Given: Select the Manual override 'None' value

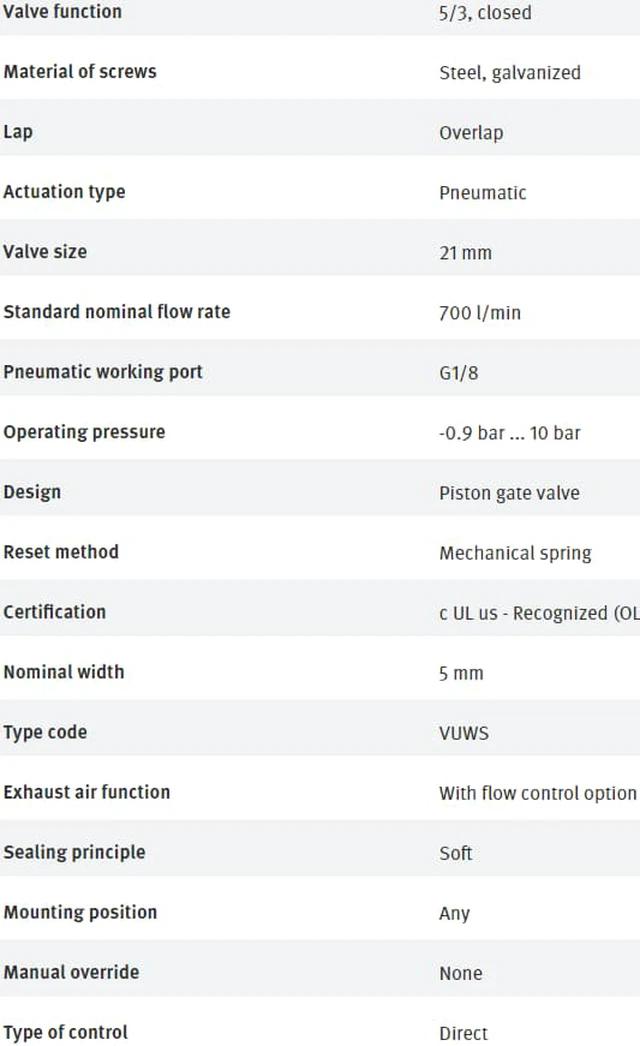Looking at the screenshot, I should (x=460, y=973).
